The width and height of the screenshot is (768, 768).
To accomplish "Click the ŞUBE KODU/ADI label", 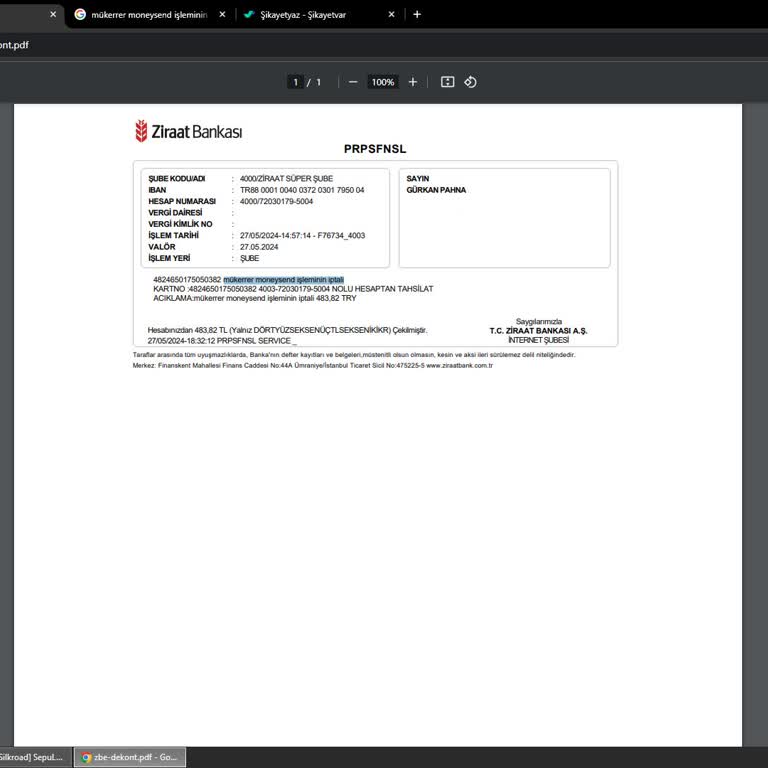I will click(177, 179).
